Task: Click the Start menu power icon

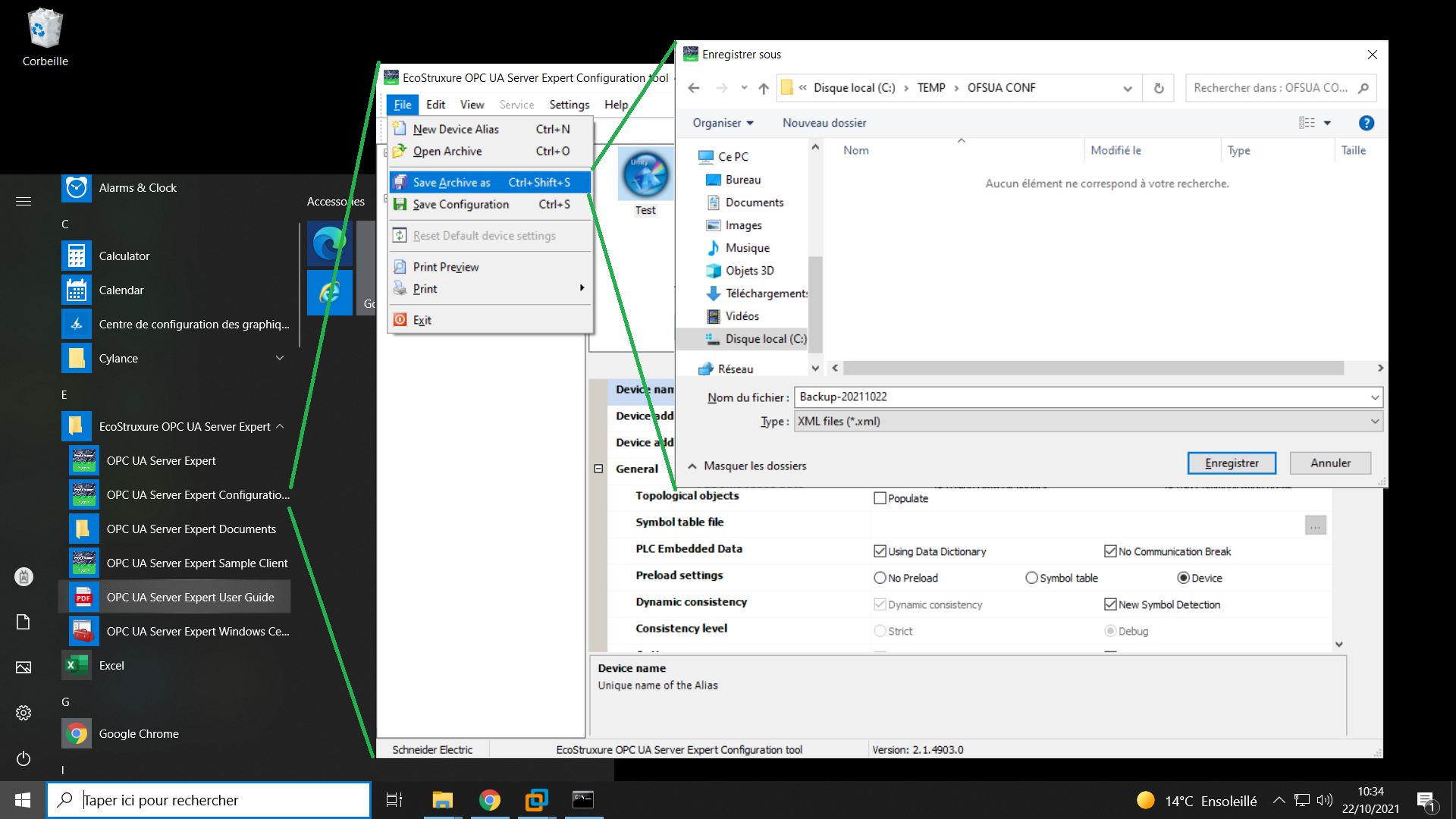Action: coord(24,758)
